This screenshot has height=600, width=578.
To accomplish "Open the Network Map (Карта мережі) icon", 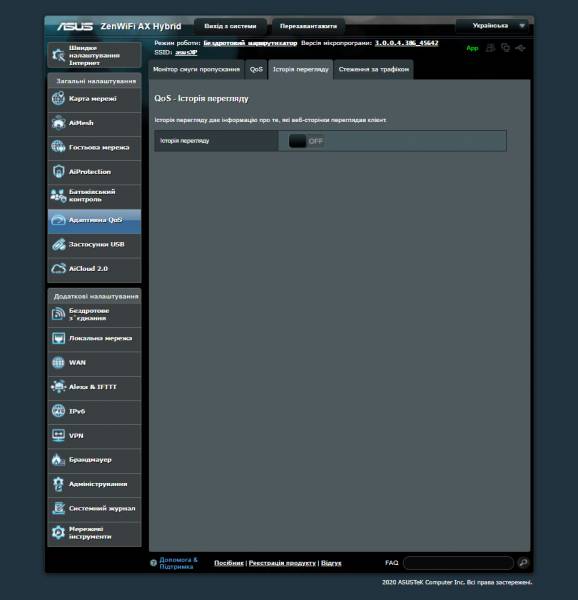I will click(58, 98).
